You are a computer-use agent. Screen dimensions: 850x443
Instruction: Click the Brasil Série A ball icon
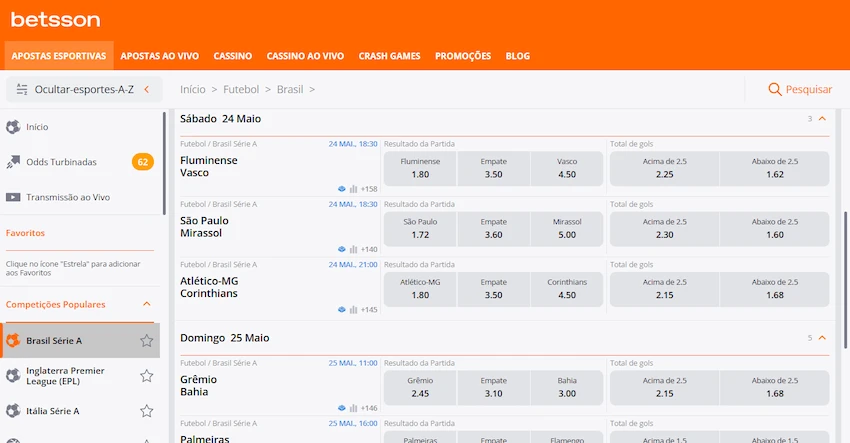[13, 341]
